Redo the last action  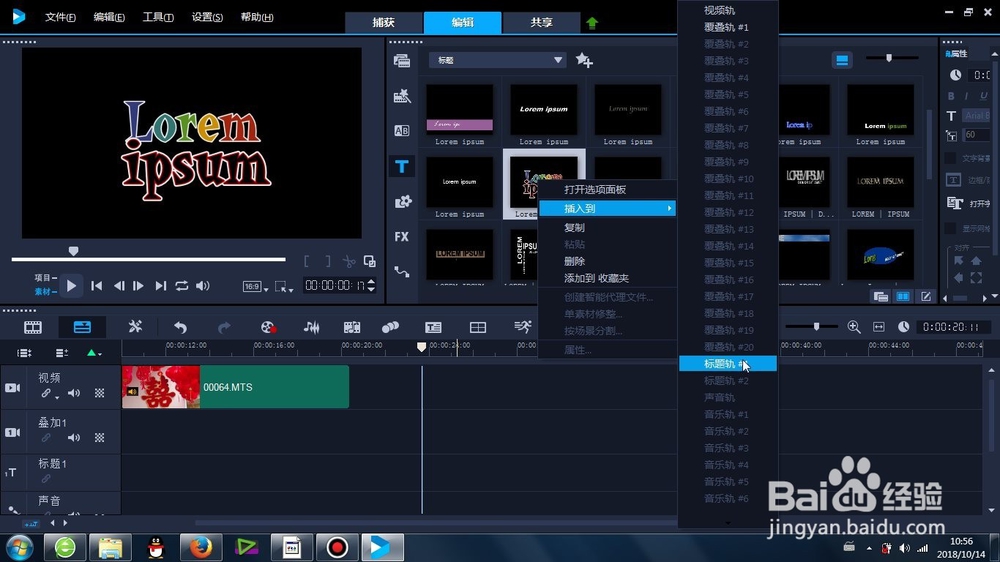224,327
